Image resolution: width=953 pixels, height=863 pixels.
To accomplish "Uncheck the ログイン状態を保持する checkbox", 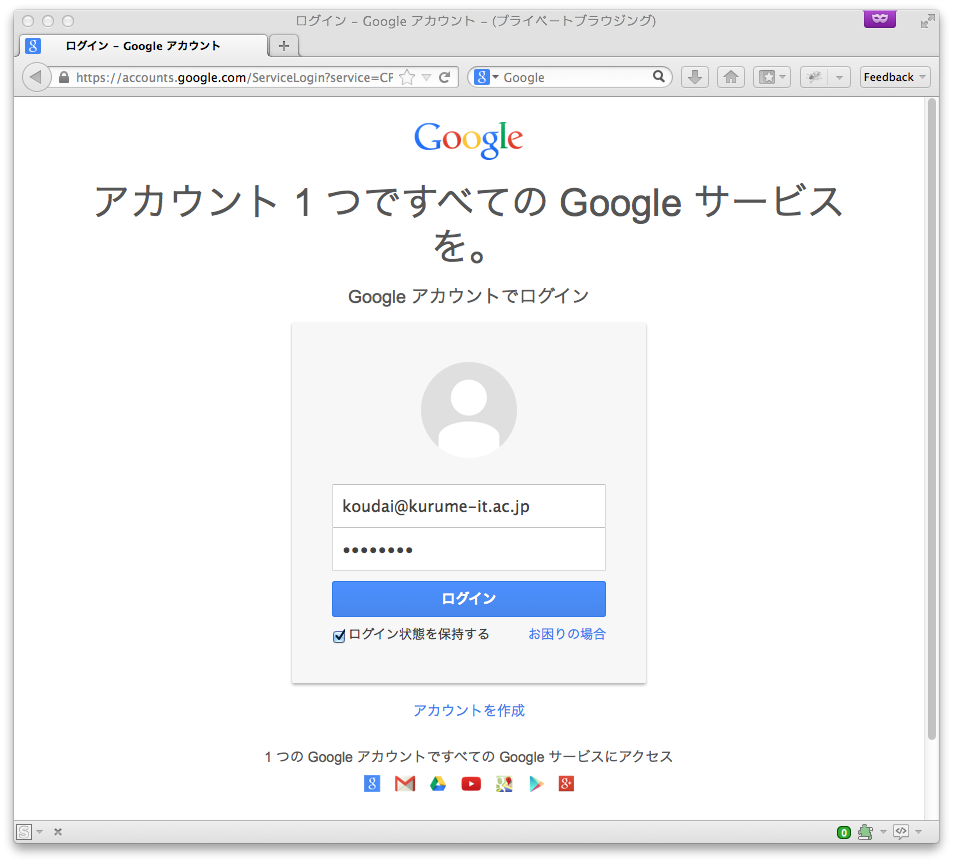I will 339,636.
